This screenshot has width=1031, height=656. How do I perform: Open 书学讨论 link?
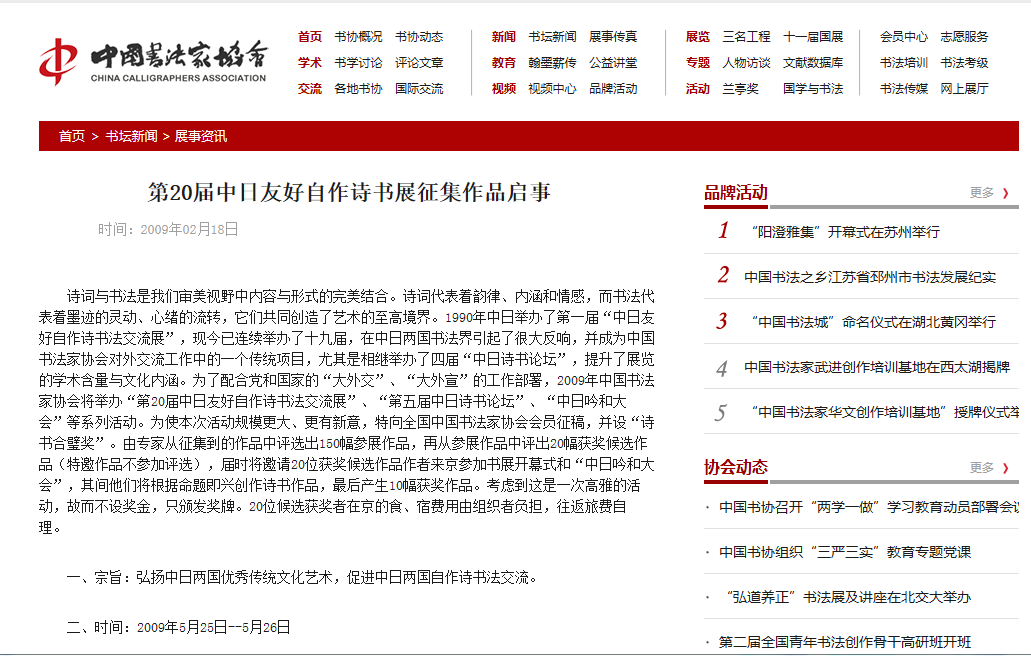[358, 63]
